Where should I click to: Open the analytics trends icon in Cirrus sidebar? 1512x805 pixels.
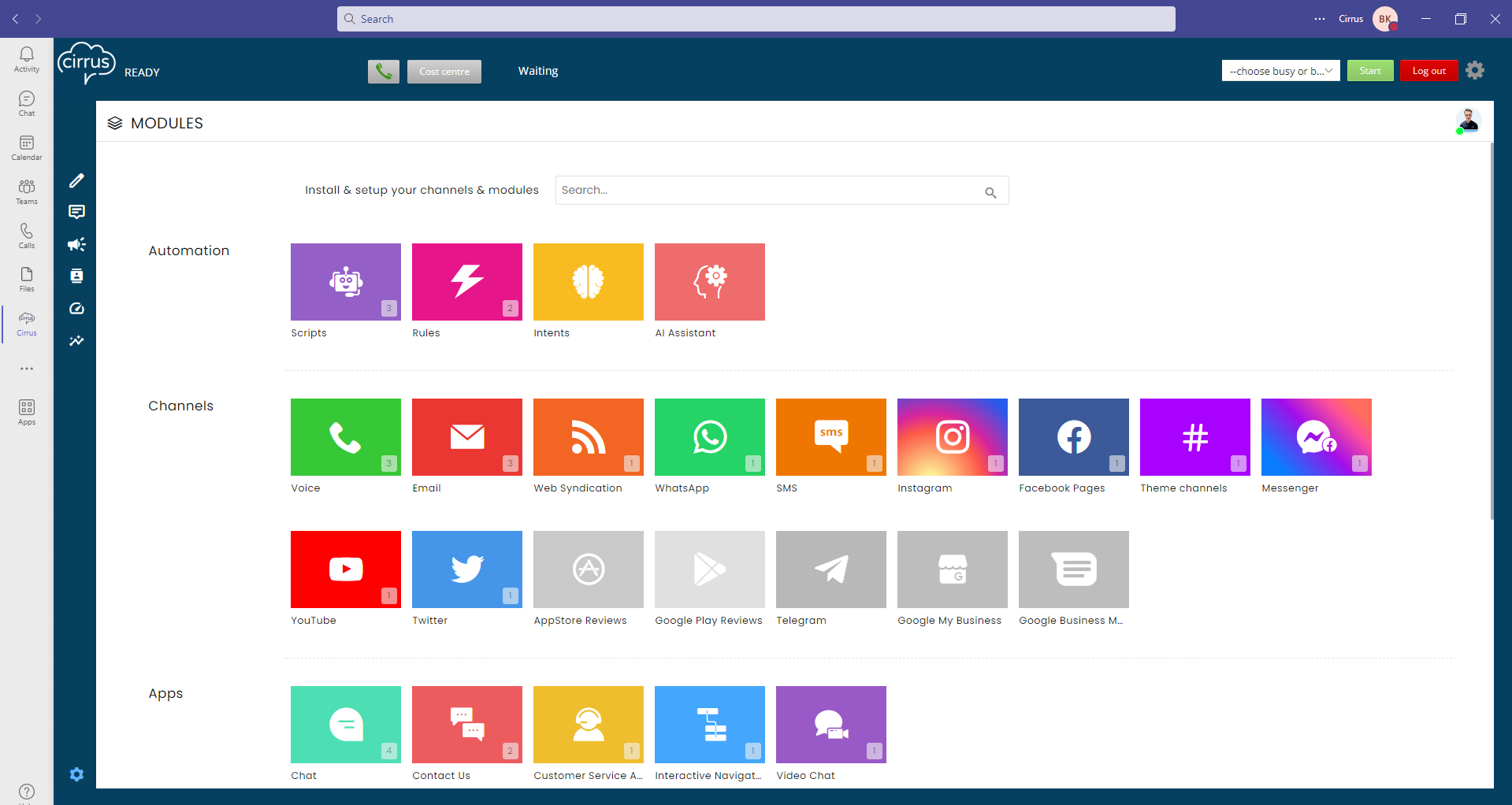click(x=76, y=340)
